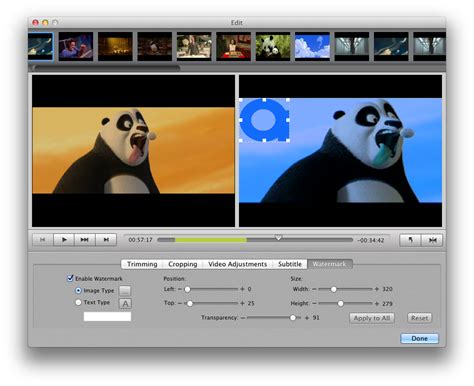Click the thumbnail strip horizontal scrollbar
Viewport: 474px width, 386px height.
(106, 68)
